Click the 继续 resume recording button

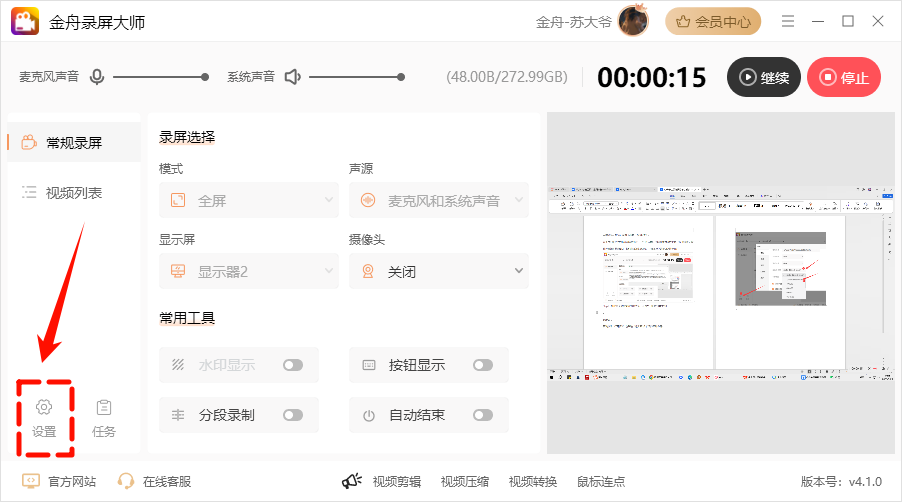coord(764,77)
